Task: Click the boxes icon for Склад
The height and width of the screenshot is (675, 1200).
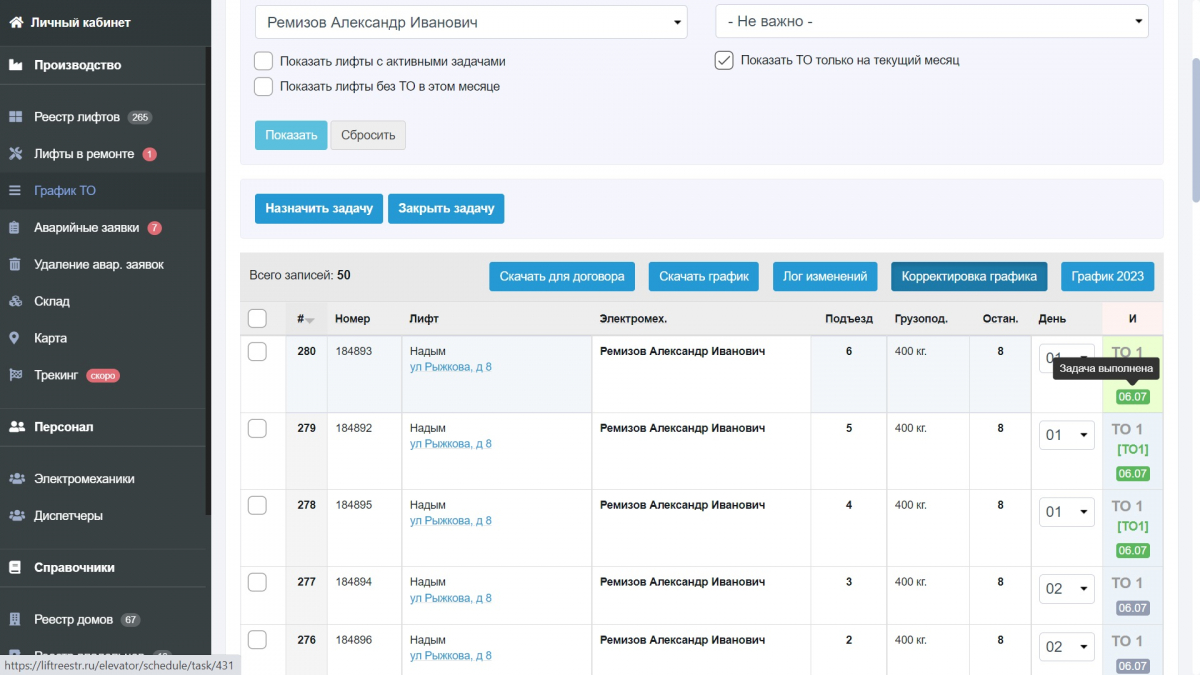Action: coord(16,301)
